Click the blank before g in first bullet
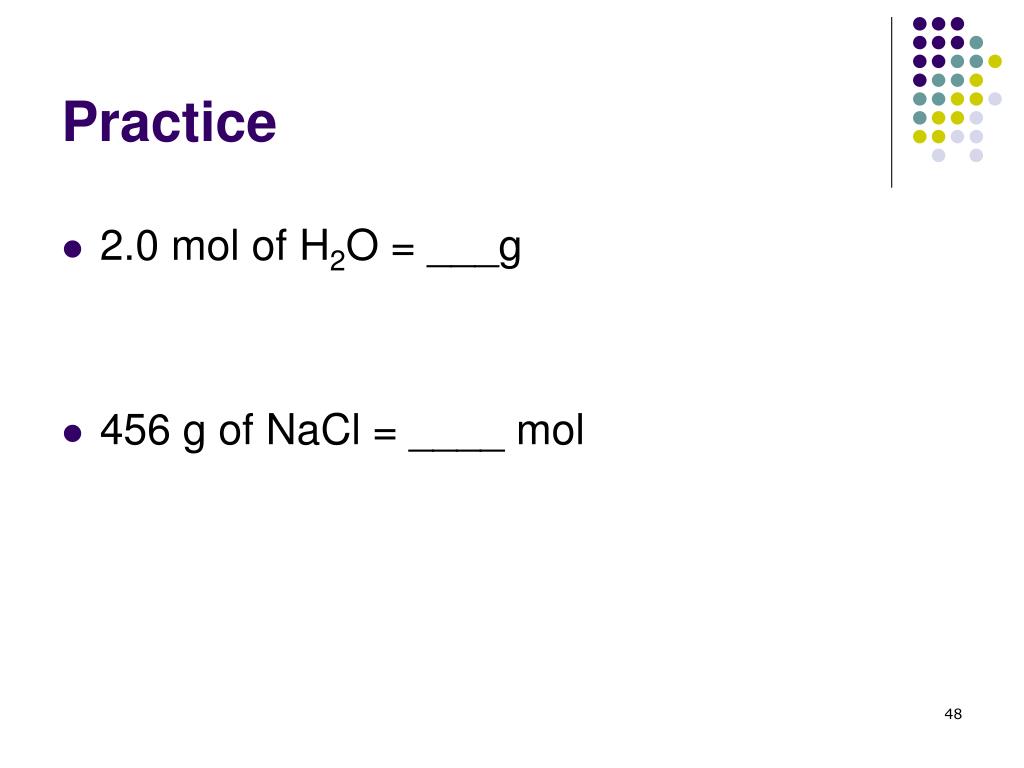Viewport: 1024px width, 768px height. click(x=462, y=264)
